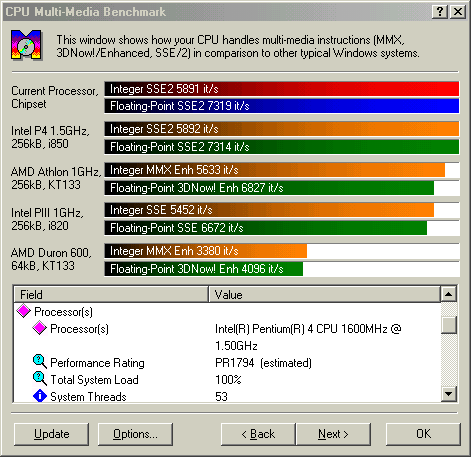Select the System Threads row label

coord(88,397)
